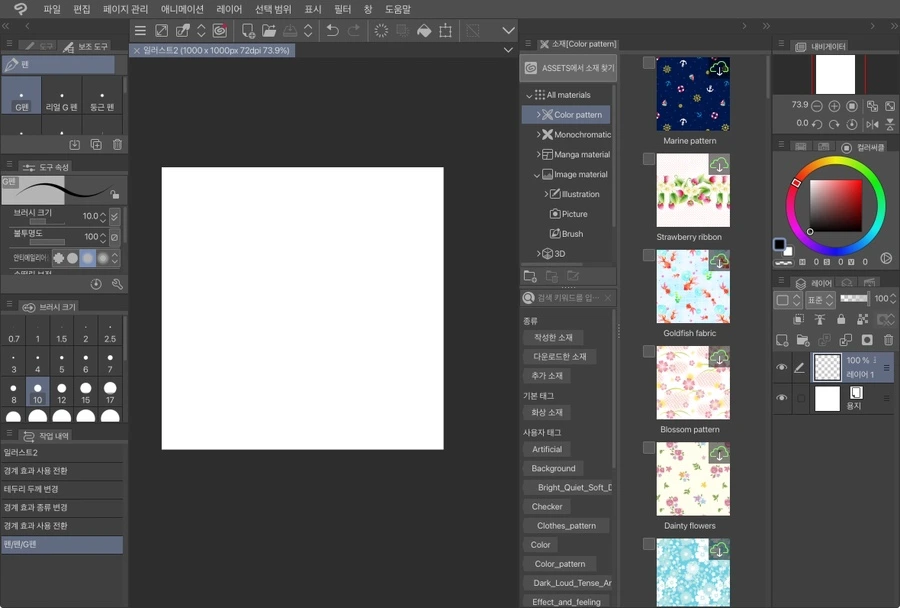This screenshot has width=900, height=608.
Task: Click the search magnifier icon in materials
Action: click(x=528, y=297)
